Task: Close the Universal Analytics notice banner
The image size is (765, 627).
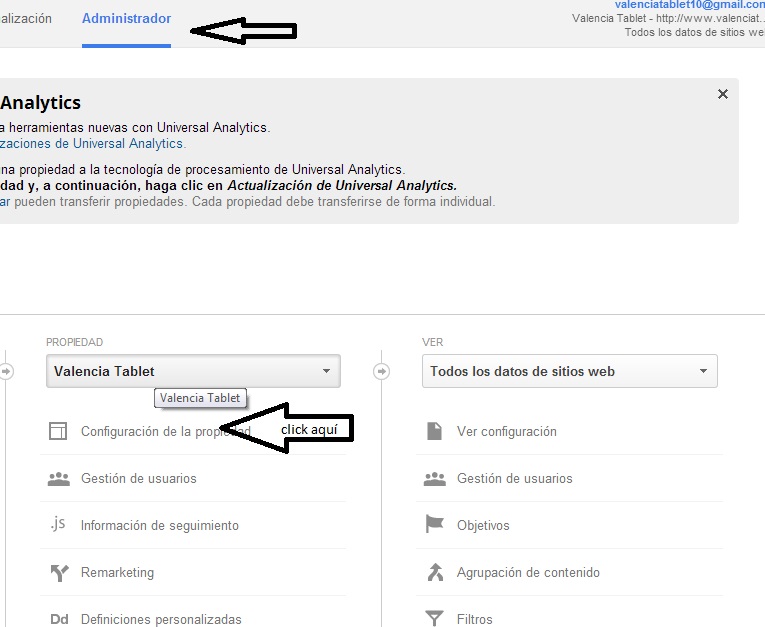Action: 723,94
